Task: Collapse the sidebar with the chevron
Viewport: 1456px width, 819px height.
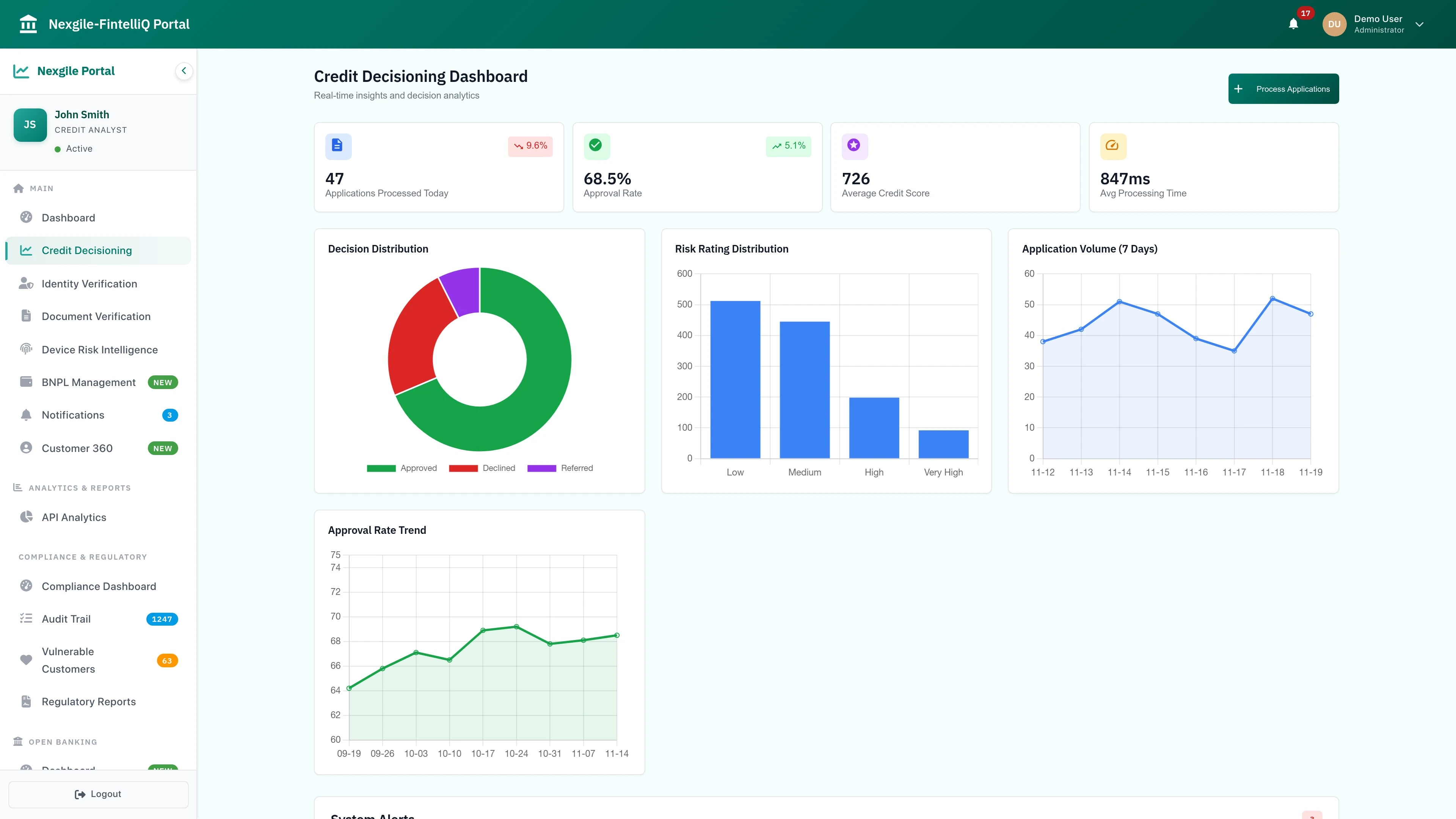Action: pos(183,71)
